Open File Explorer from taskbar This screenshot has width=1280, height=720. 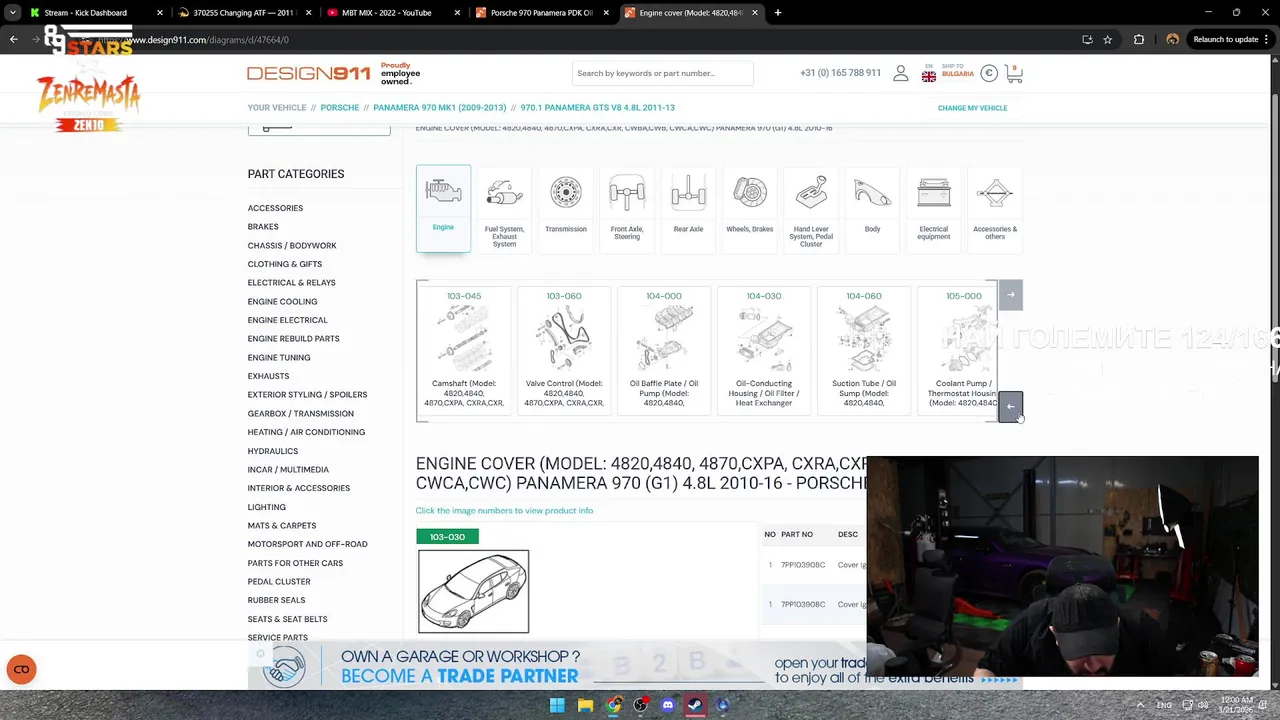pyautogui.click(x=585, y=705)
